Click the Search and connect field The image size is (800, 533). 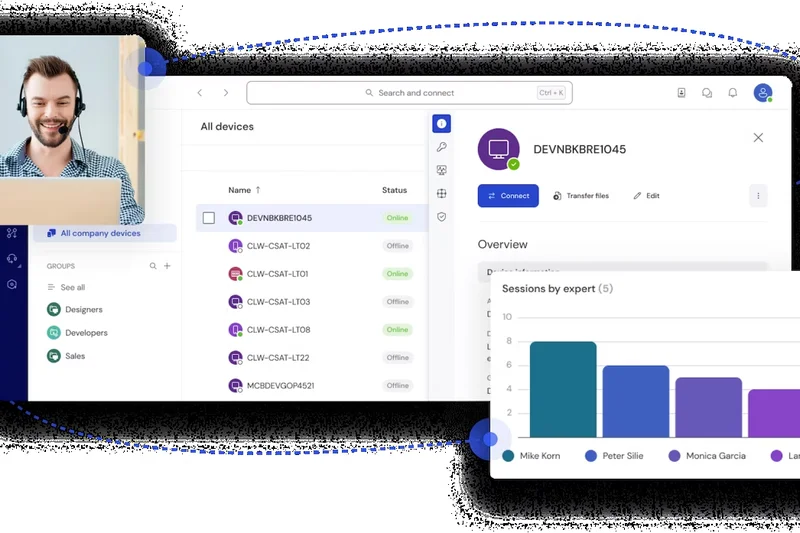pyautogui.click(x=409, y=93)
